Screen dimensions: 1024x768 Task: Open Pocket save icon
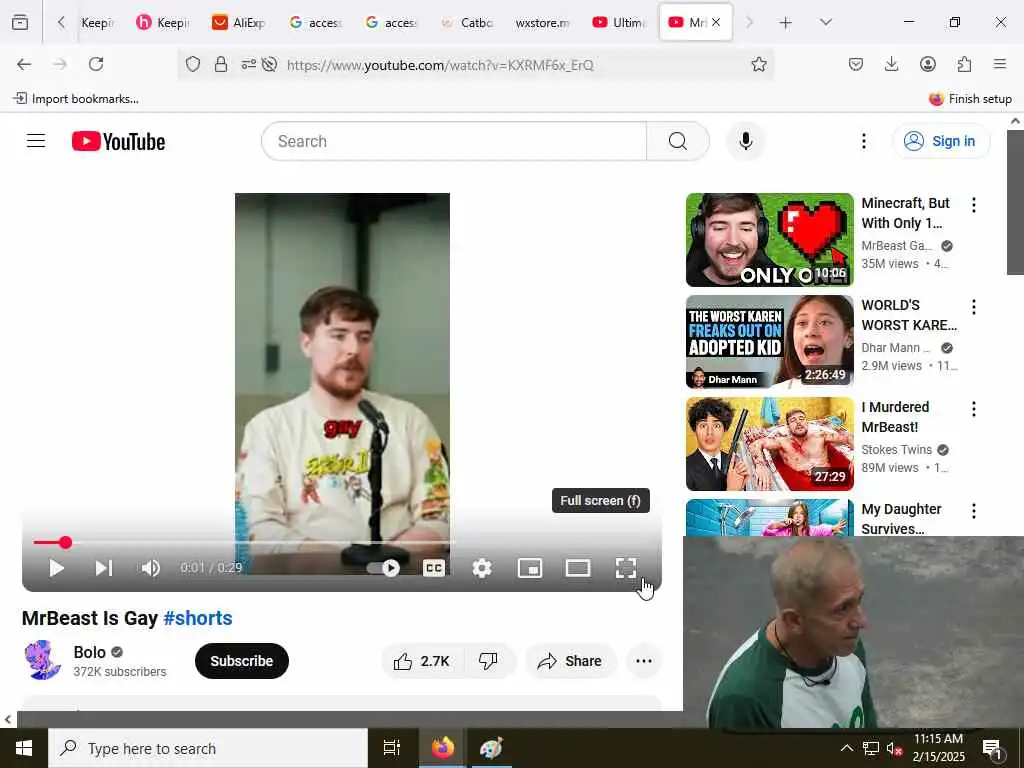[856, 64]
